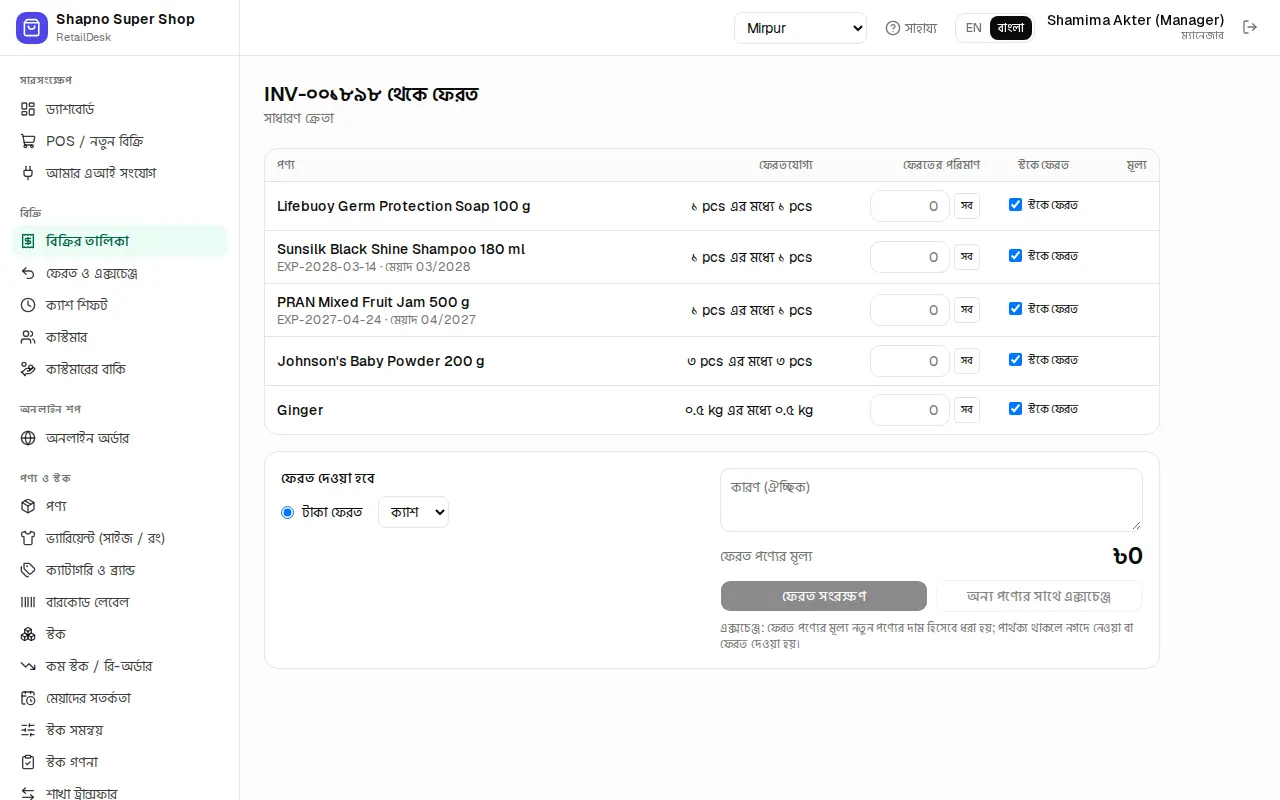
Task: Open the ভ্যারিয়েন্ট shirt icon
Action: tap(28, 538)
